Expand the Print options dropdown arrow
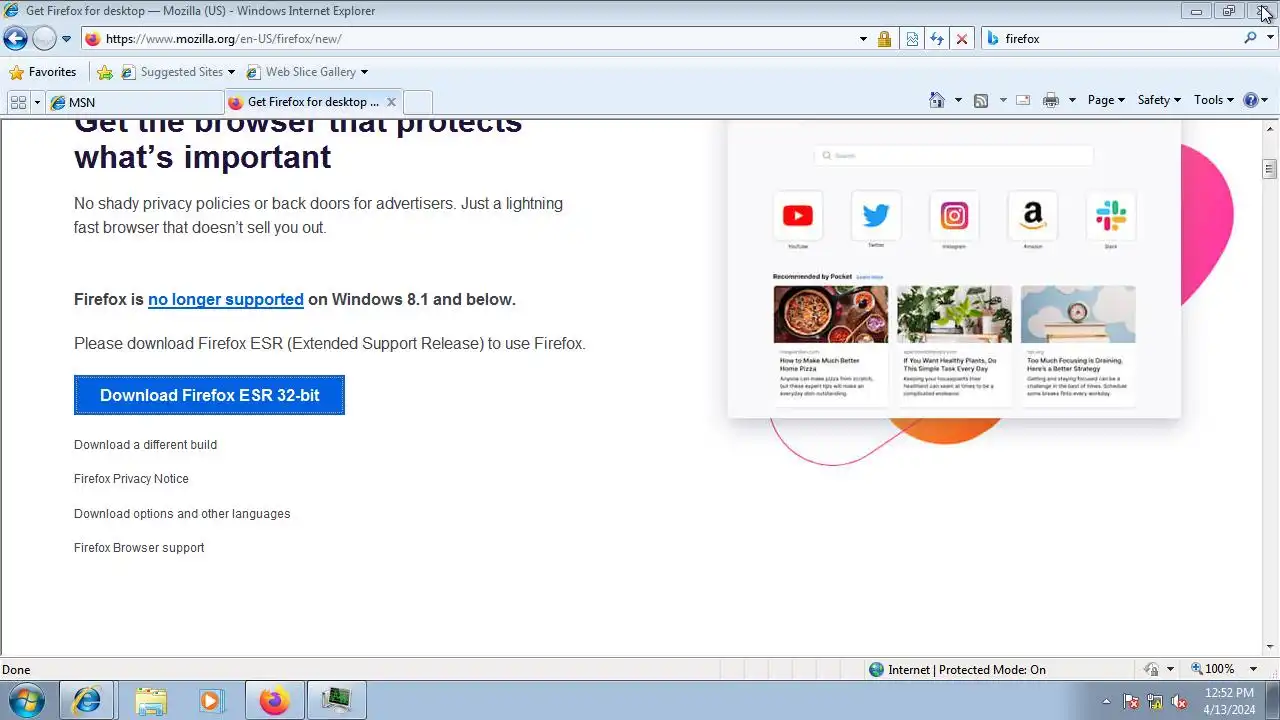Screen dimensions: 1280x720 pyautogui.click(x=1072, y=100)
